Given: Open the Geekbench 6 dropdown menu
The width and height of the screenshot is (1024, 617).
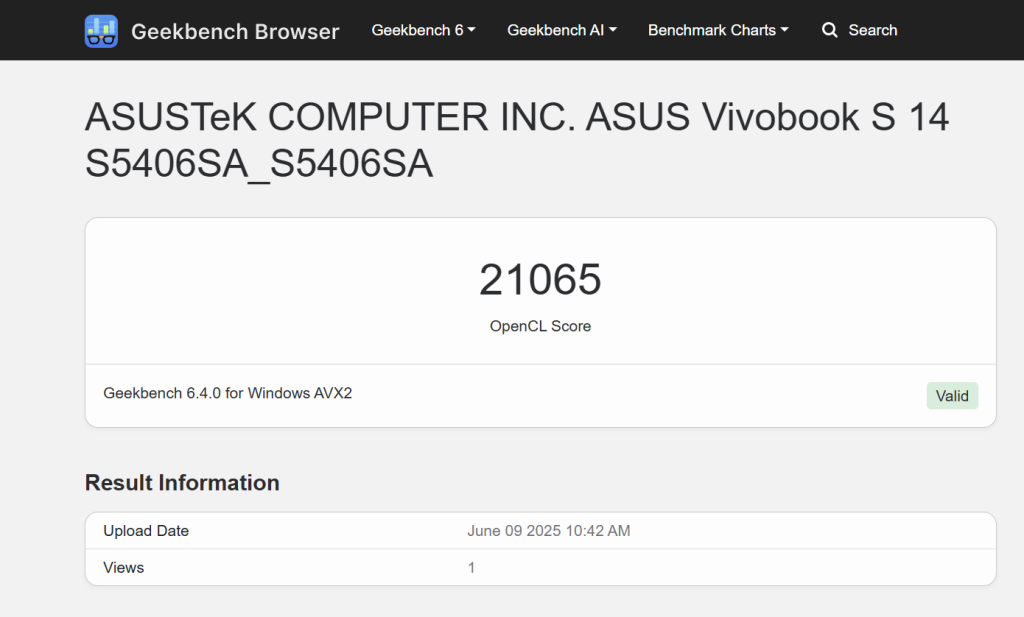Looking at the screenshot, I should pos(423,30).
